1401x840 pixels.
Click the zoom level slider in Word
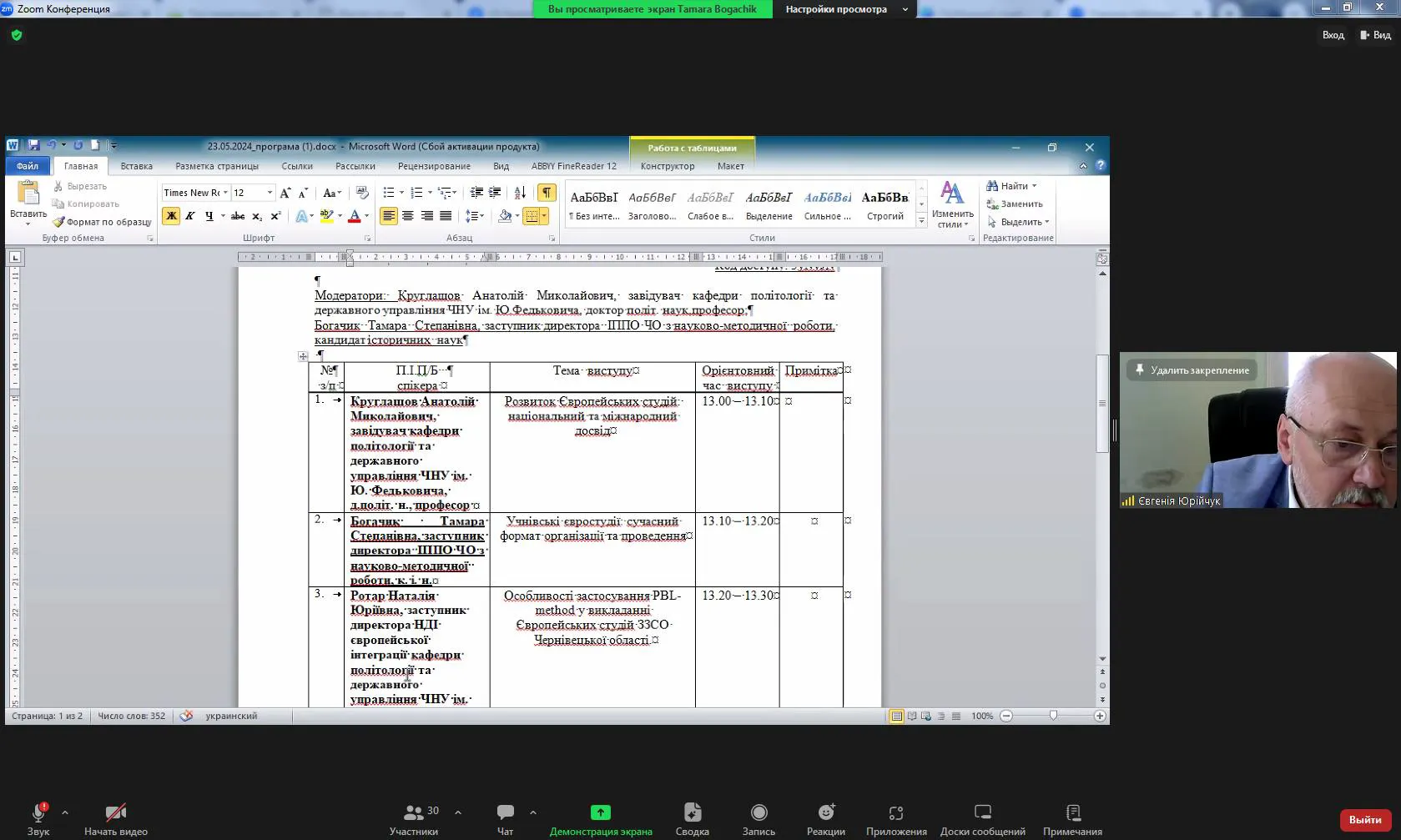[x=1053, y=716]
